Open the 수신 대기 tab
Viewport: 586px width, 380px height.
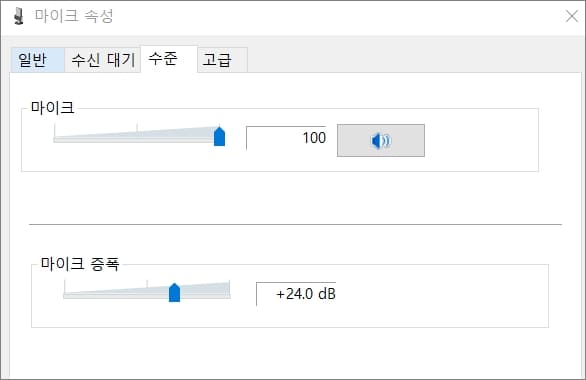tap(103, 60)
